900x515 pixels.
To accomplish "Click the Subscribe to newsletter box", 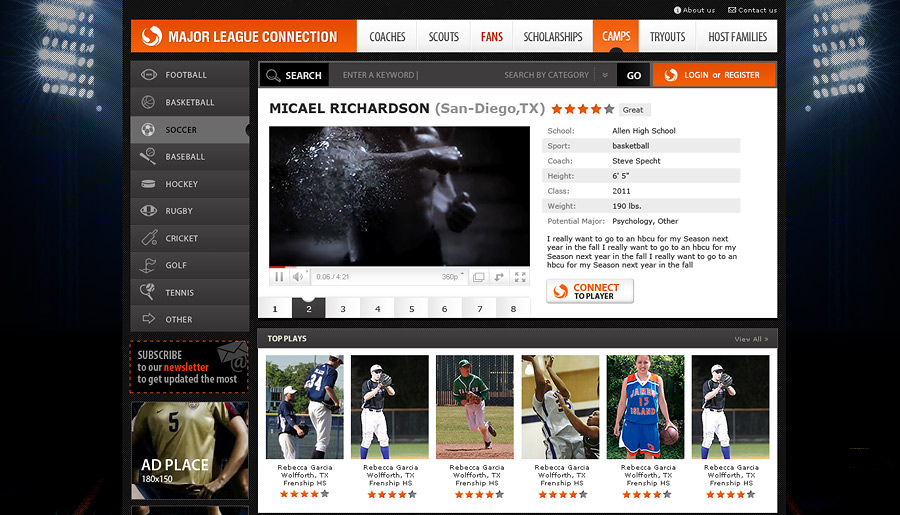I will tap(189, 367).
